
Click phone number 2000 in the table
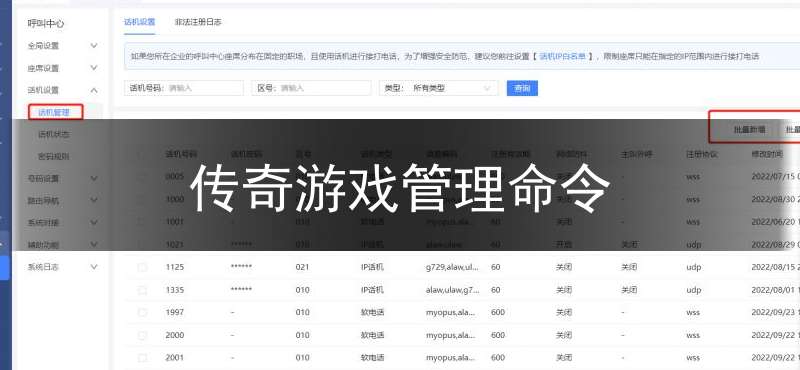point(174,335)
